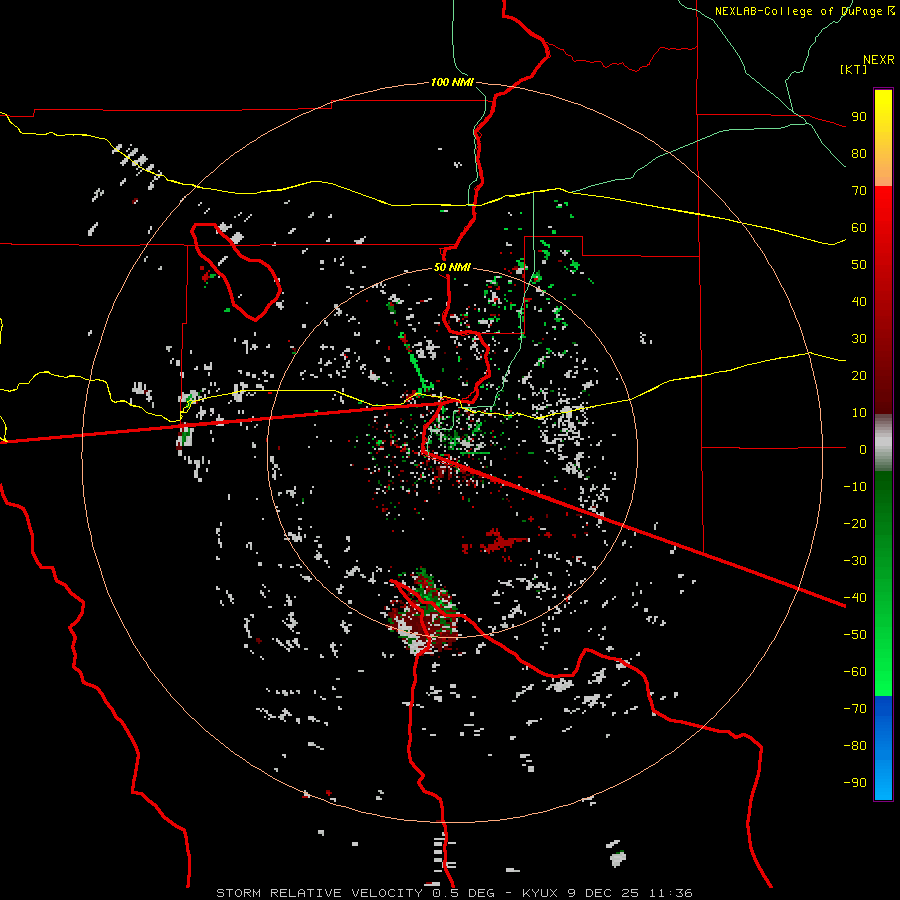The height and width of the screenshot is (900, 900).
Task: Click the 90 value on velocity scale
Action: click(859, 117)
